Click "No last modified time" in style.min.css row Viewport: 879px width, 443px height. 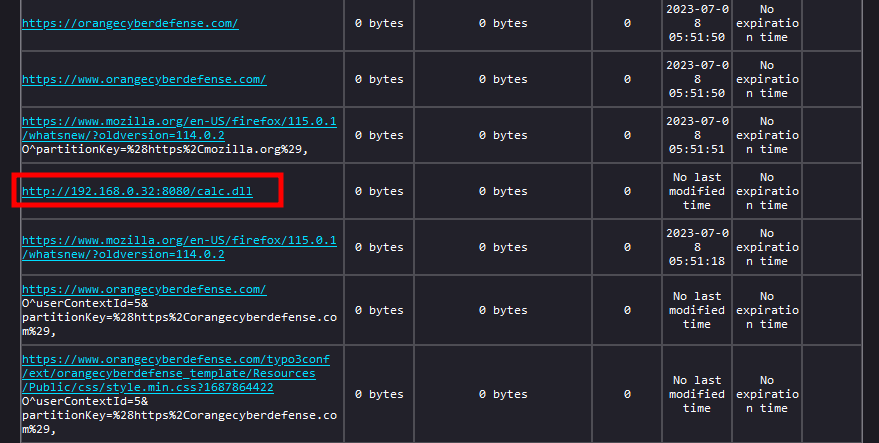click(697, 394)
